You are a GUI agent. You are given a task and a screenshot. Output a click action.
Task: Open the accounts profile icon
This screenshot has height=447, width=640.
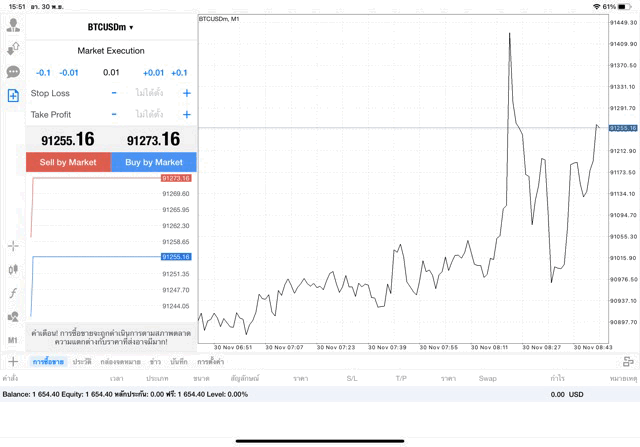[13, 25]
